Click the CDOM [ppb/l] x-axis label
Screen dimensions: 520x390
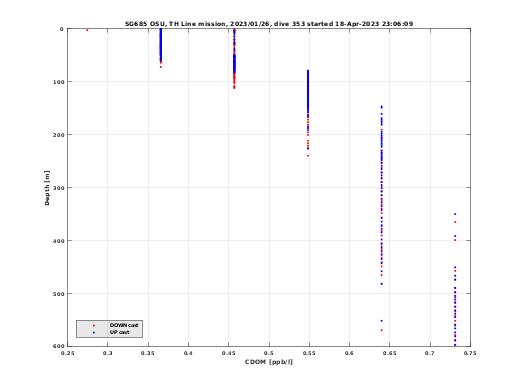(269, 362)
